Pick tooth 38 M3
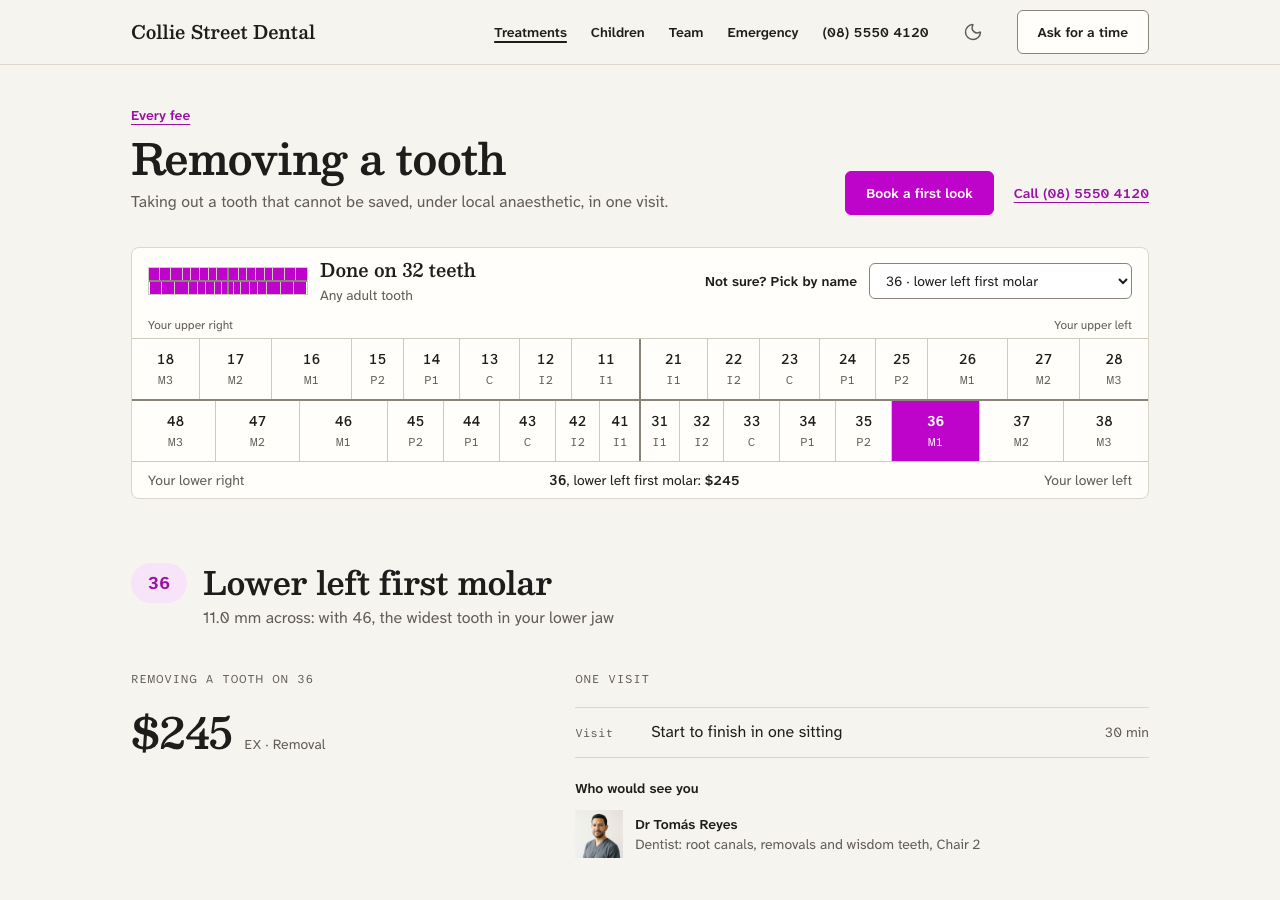The image size is (1280, 900). click(x=1106, y=431)
